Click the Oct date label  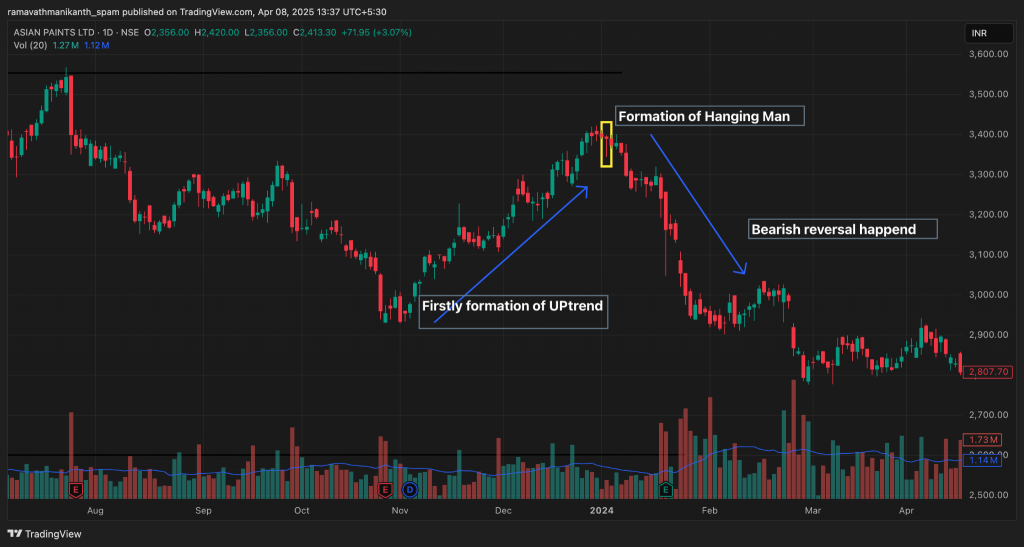(x=302, y=510)
